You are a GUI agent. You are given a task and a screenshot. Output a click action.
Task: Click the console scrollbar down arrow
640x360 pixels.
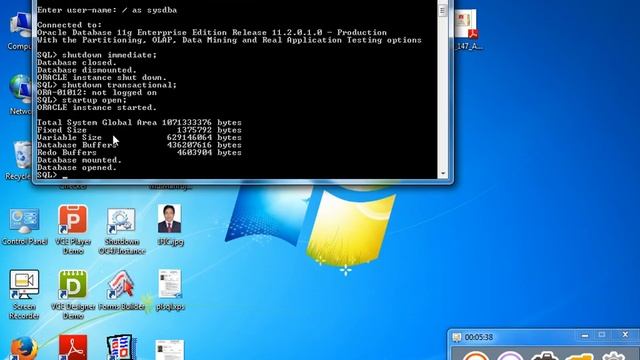(442, 174)
